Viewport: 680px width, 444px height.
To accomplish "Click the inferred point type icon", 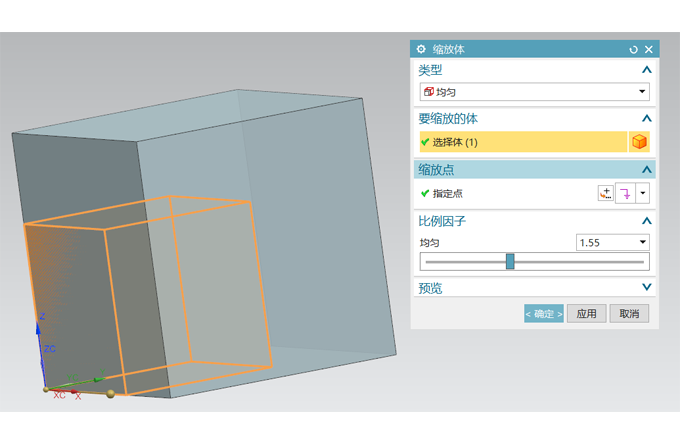I will (625, 194).
